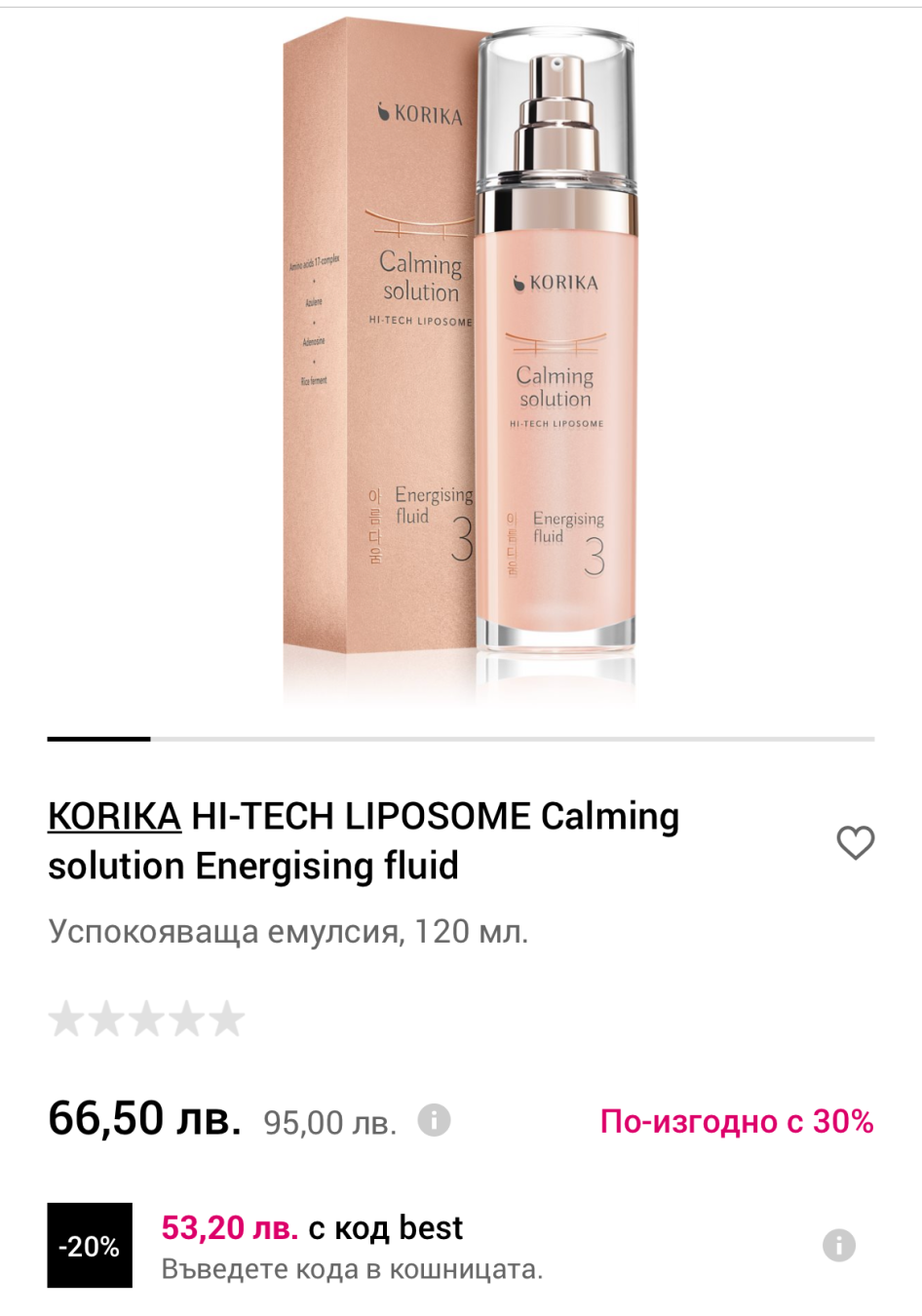The height and width of the screenshot is (1316, 922).
Task: Click the Въведете кода в кошницата text
Action: (352, 1269)
